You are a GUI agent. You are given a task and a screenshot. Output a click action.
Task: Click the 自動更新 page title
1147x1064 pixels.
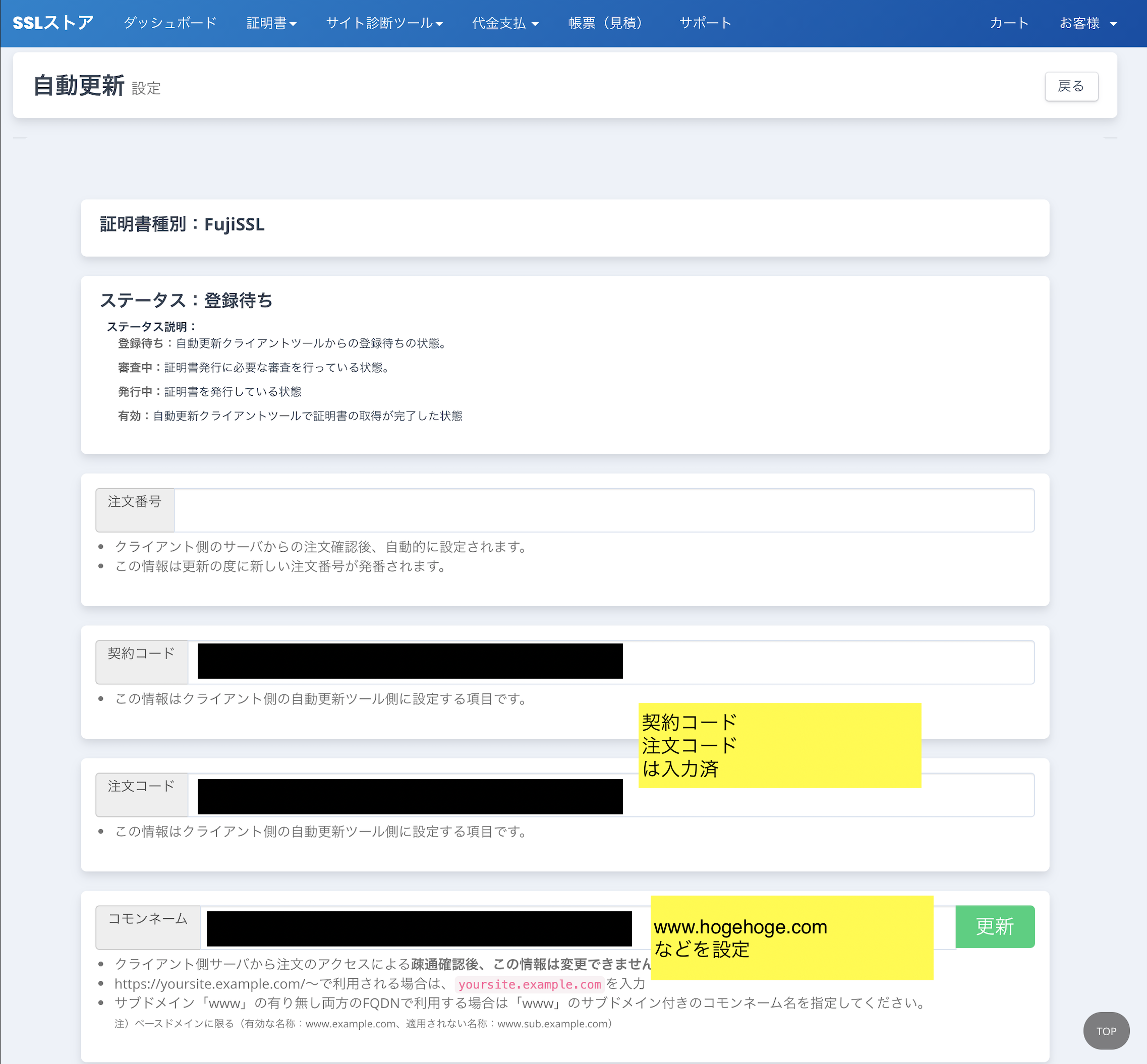78,86
